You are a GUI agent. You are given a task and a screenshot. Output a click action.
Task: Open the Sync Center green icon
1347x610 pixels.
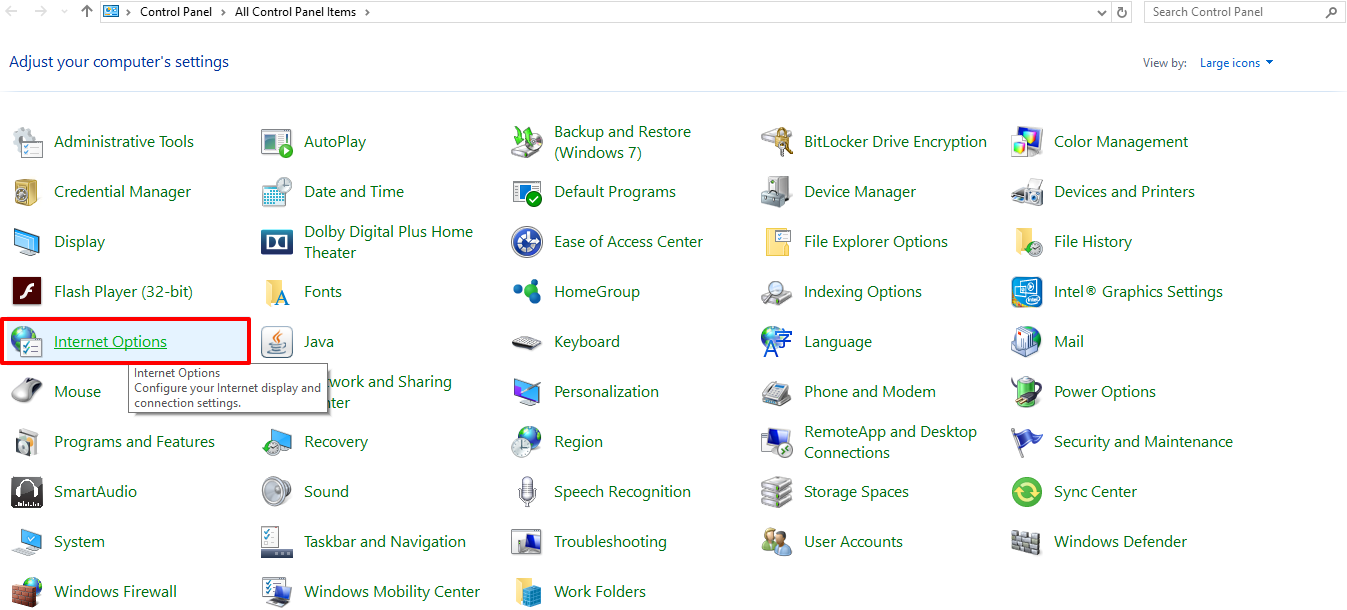click(1027, 492)
